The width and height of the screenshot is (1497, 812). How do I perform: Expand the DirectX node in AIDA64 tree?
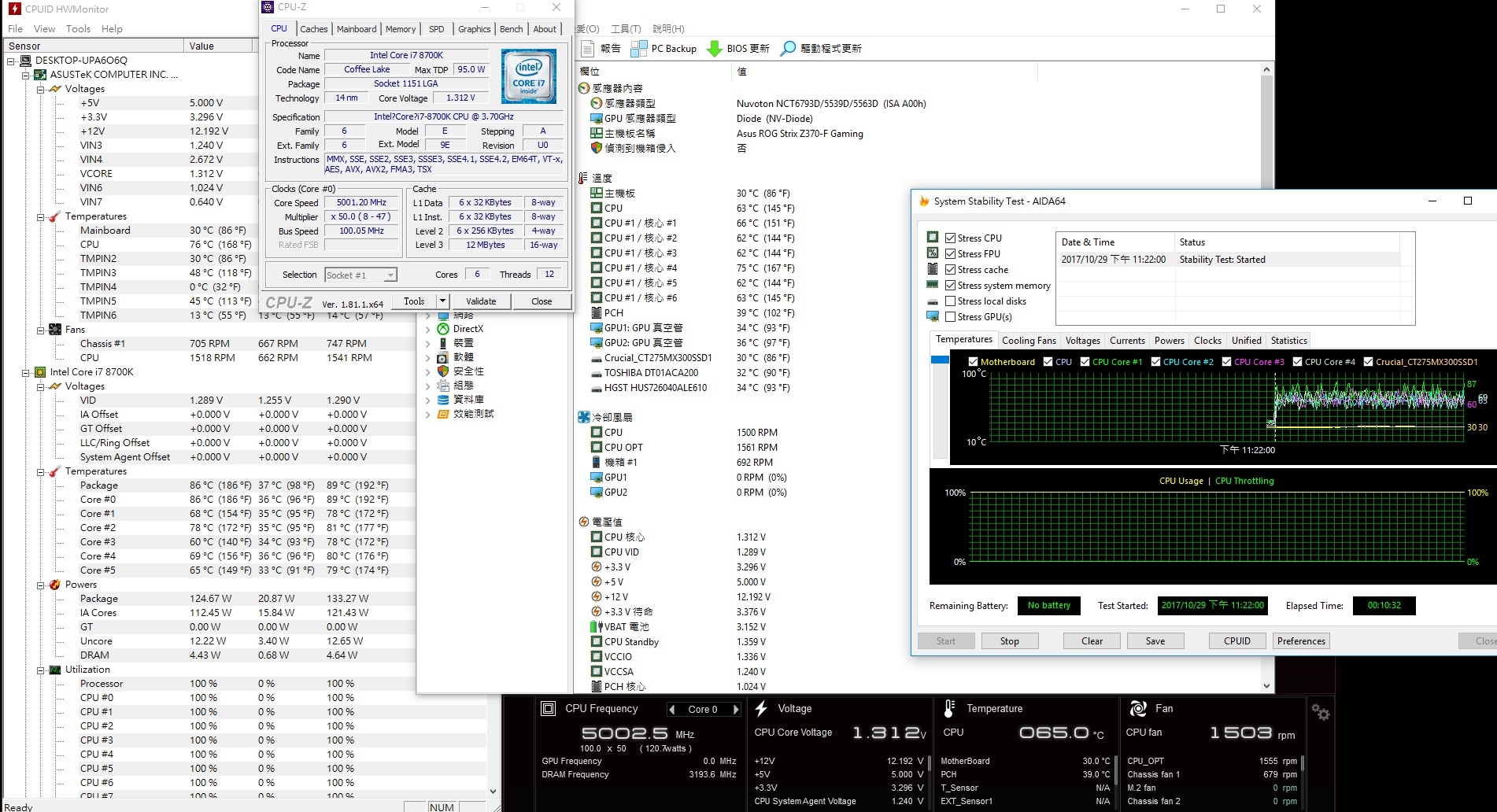pyautogui.click(x=427, y=329)
